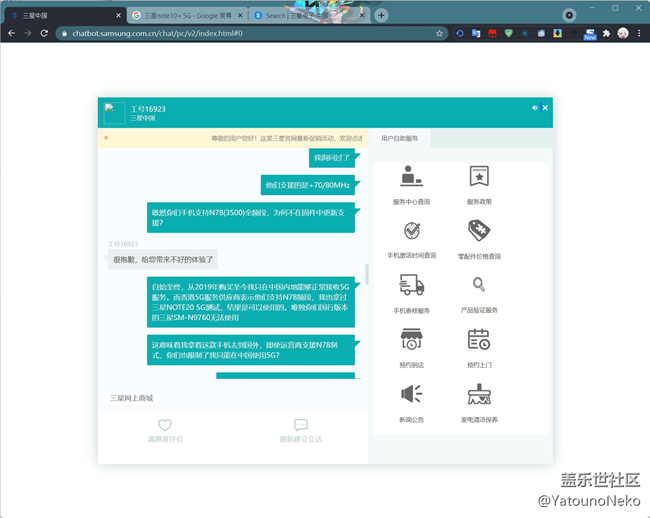Go forward in browser history
Image resolution: width=650 pixels, height=518 pixels.
tap(28, 33)
